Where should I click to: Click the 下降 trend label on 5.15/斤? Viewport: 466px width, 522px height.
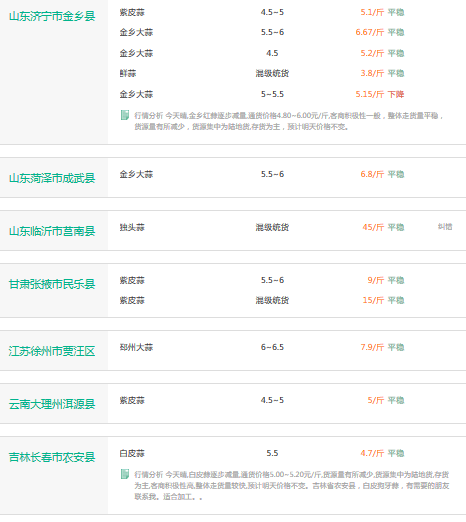[x=396, y=94]
